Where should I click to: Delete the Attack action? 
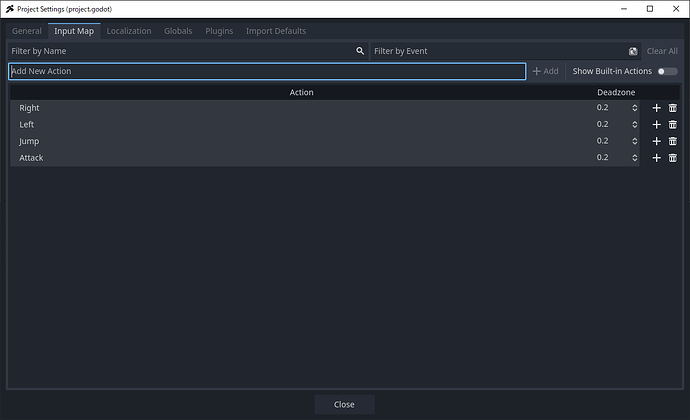click(673, 158)
